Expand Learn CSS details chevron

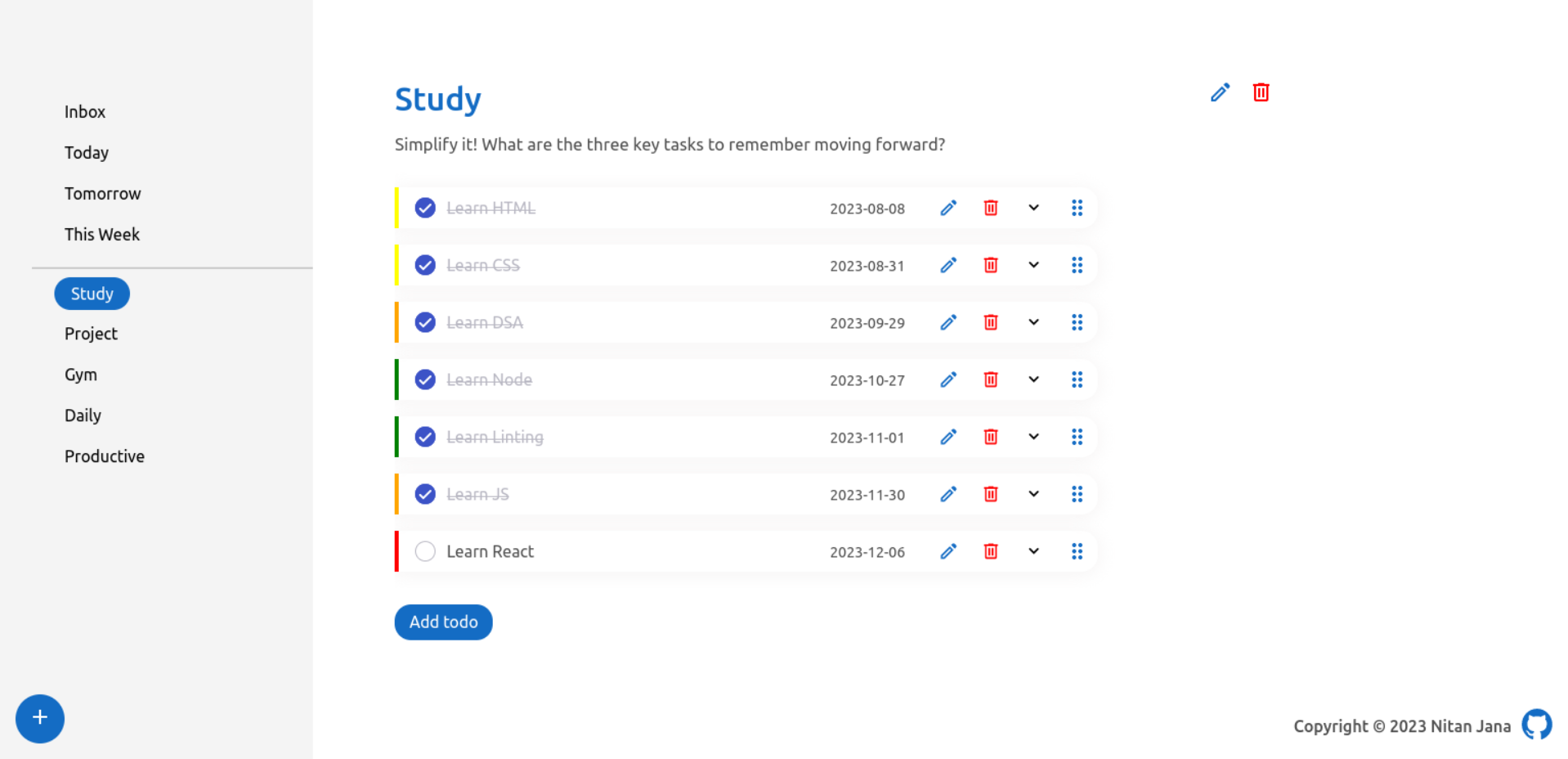[1033, 265]
